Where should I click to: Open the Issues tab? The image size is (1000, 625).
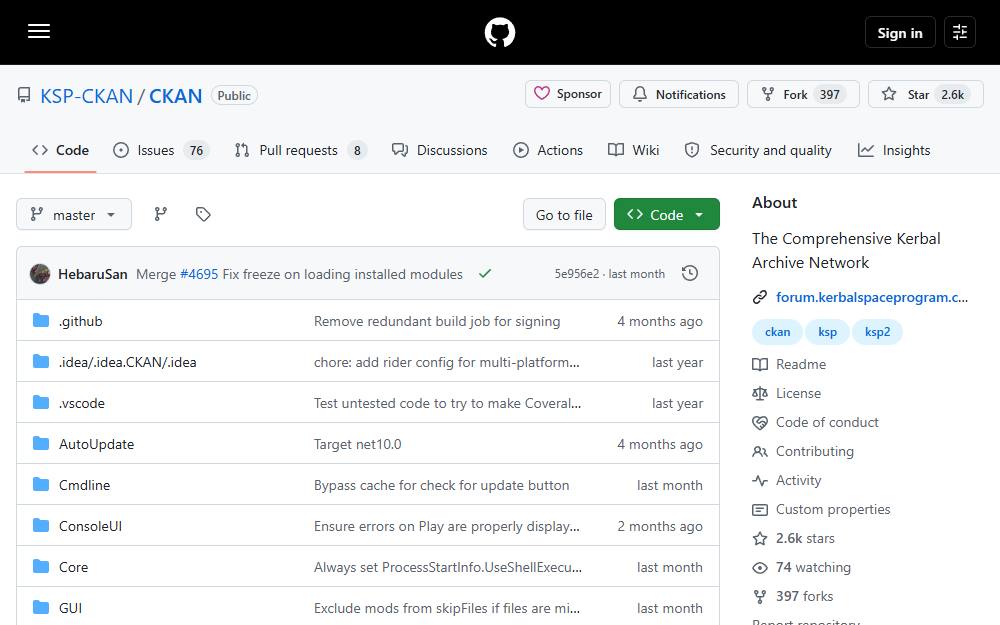point(161,150)
